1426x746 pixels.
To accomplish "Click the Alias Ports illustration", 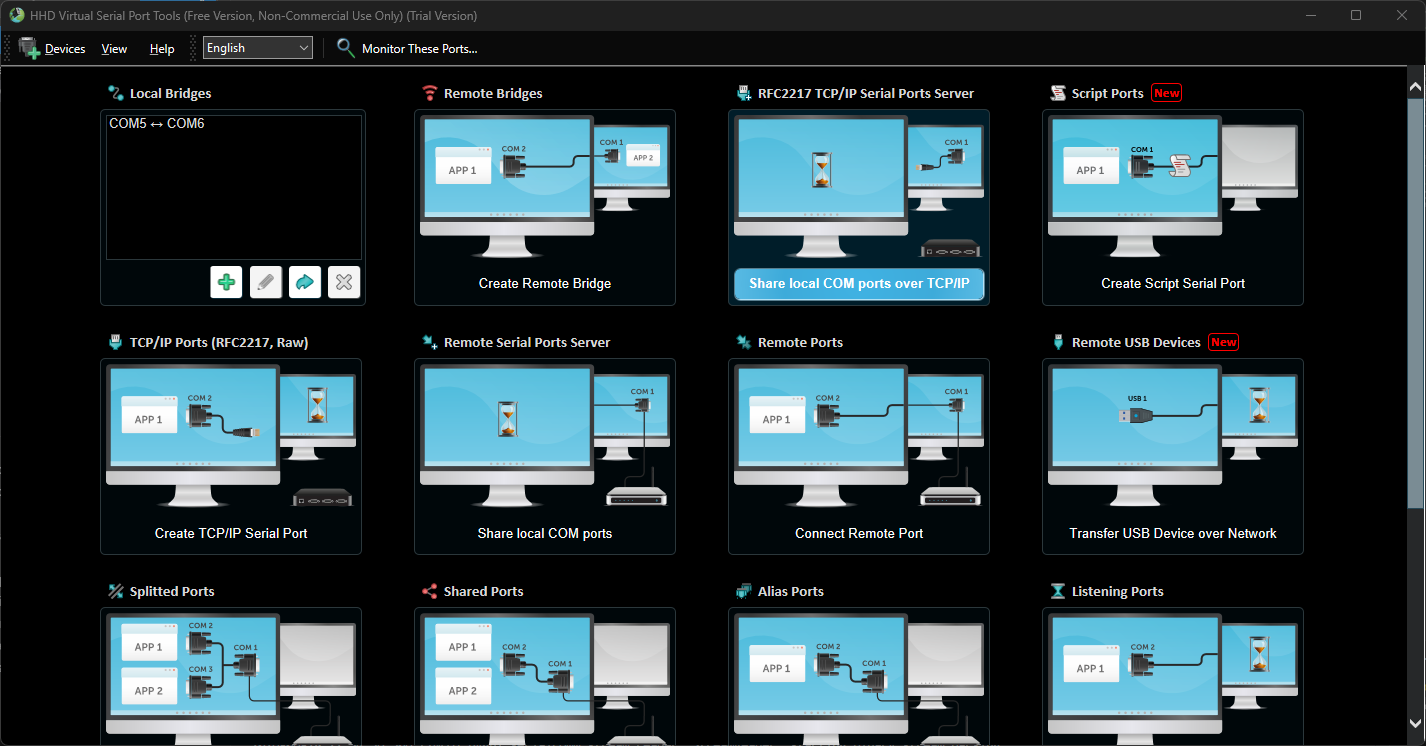I will 859,679.
